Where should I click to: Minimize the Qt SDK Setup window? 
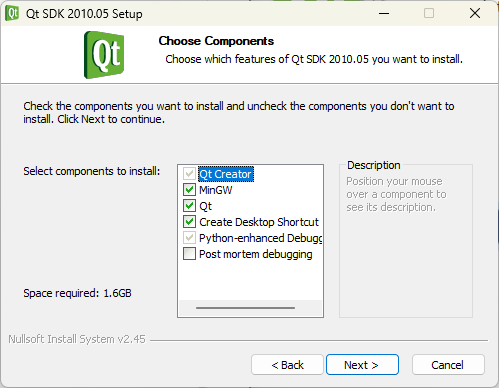(x=384, y=13)
